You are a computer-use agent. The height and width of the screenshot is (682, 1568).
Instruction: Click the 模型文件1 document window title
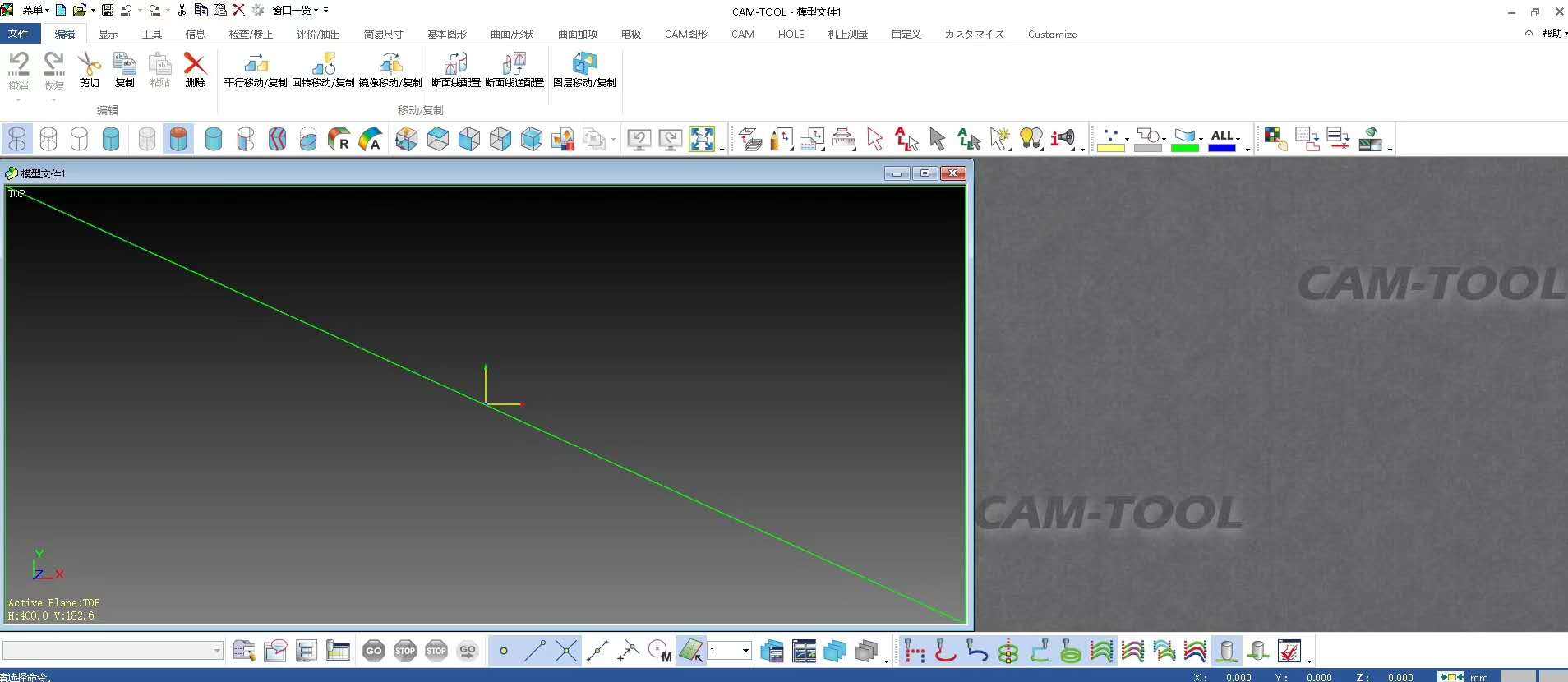pos(43,173)
